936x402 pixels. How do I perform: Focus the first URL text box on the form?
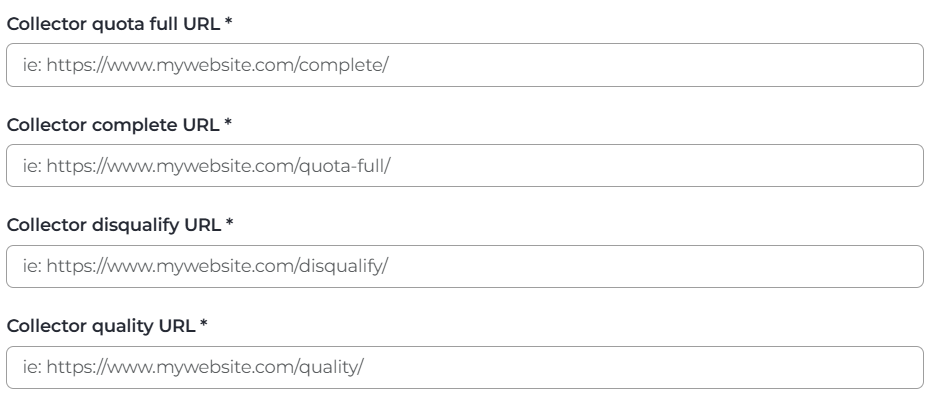(464, 64)
